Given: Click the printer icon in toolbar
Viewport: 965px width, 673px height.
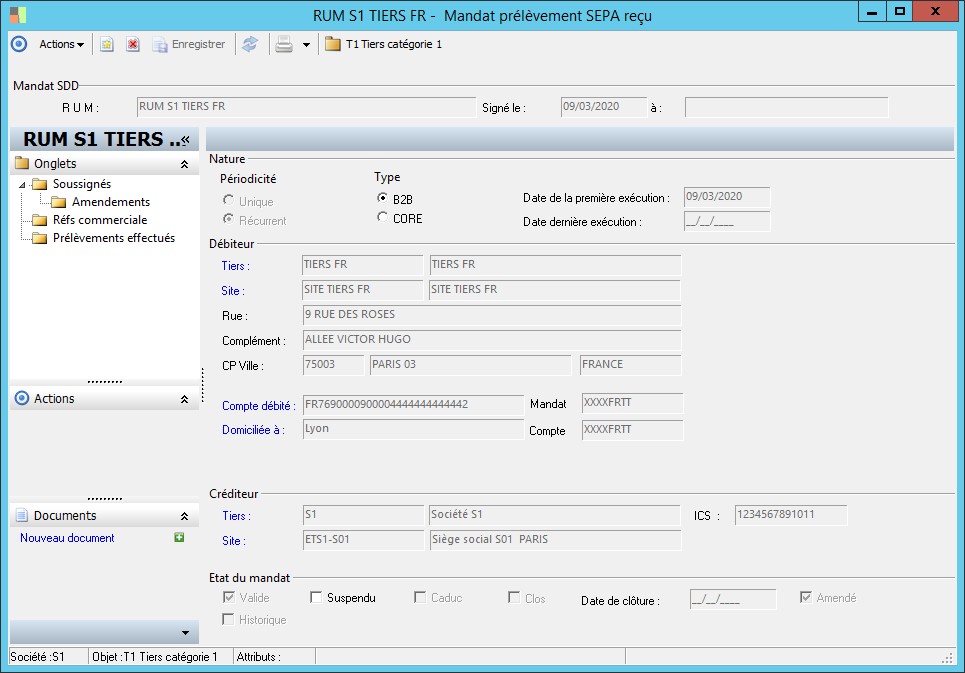Looking at the screenshot, I should tap(284, 45).
